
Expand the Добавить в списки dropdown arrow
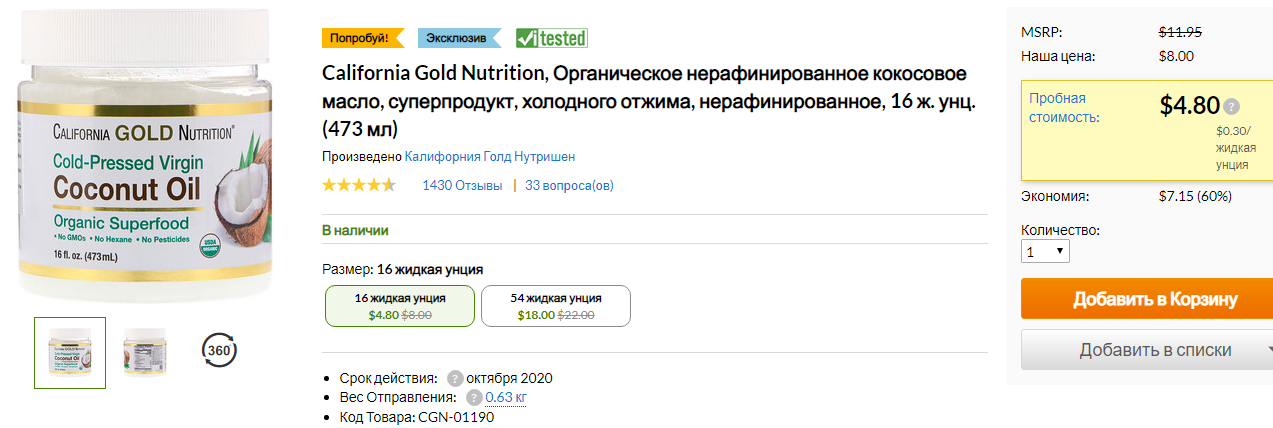(x=1268, y=350)
